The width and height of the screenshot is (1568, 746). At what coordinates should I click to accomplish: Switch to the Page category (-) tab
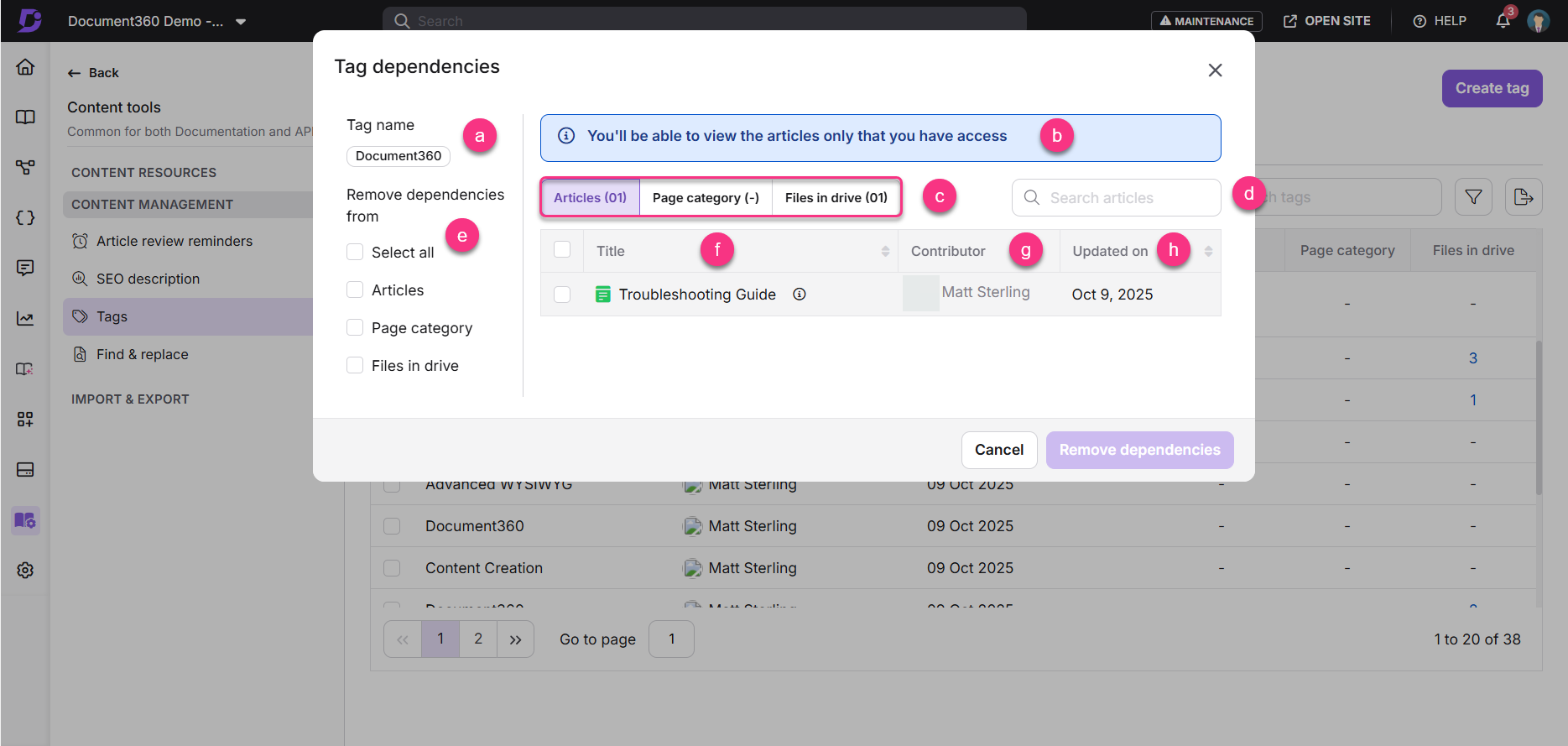[706, 197]
